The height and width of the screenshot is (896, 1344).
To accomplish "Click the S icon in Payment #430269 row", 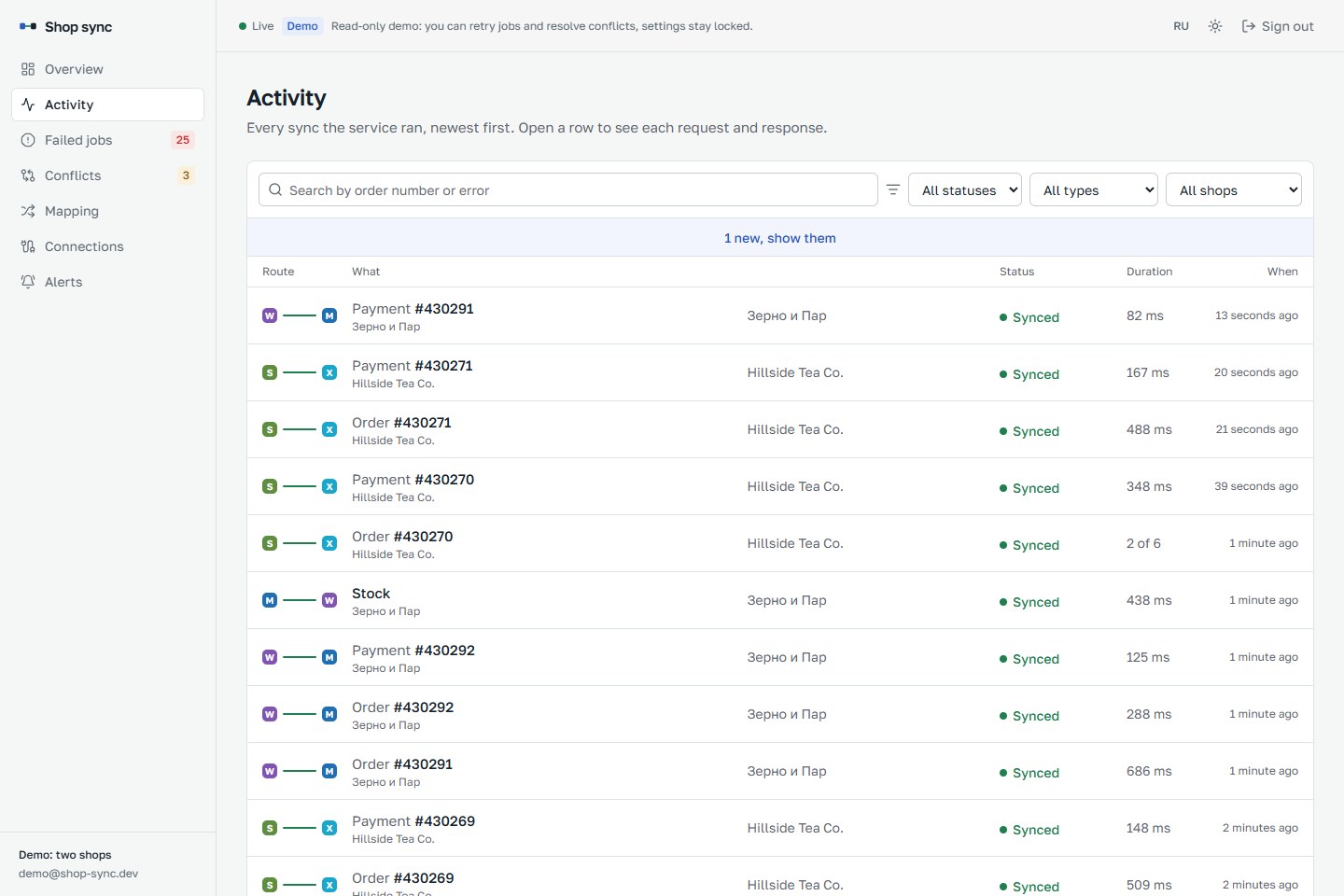I will pyautogui.click(x=270, y=828).
